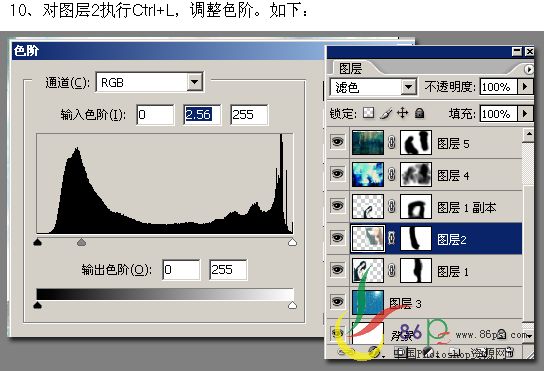The height and width of the screenshot is (371, 544).
Task: Select layer named 图层 3
Action: click(x=405, y=303)
